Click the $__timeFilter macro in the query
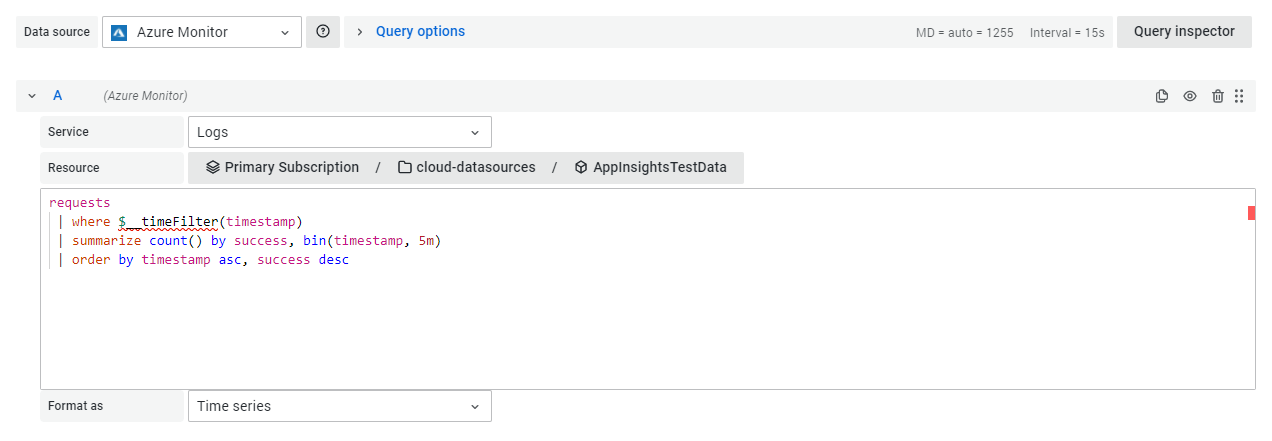The height and width of the screenshot is (441, 1272). point(167,221)
